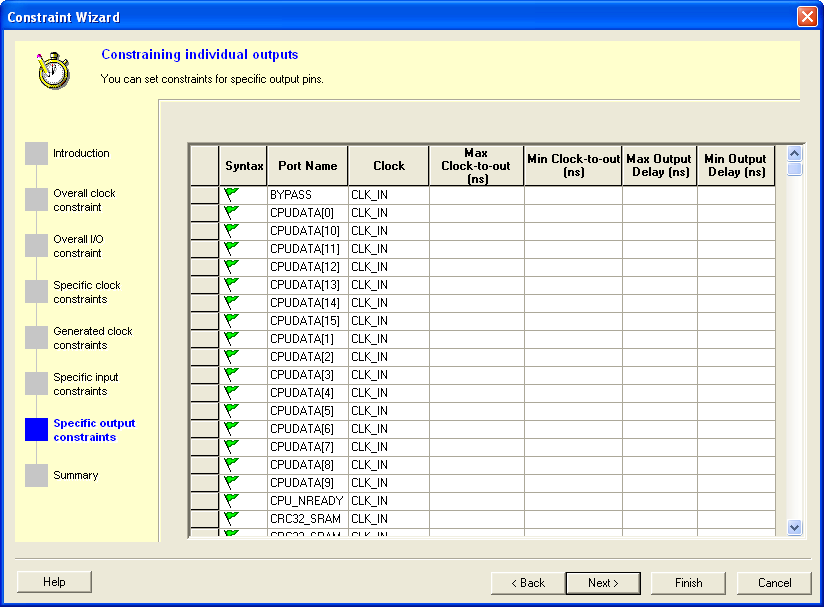Click the CPUDATA[15] port name cell

307,321
